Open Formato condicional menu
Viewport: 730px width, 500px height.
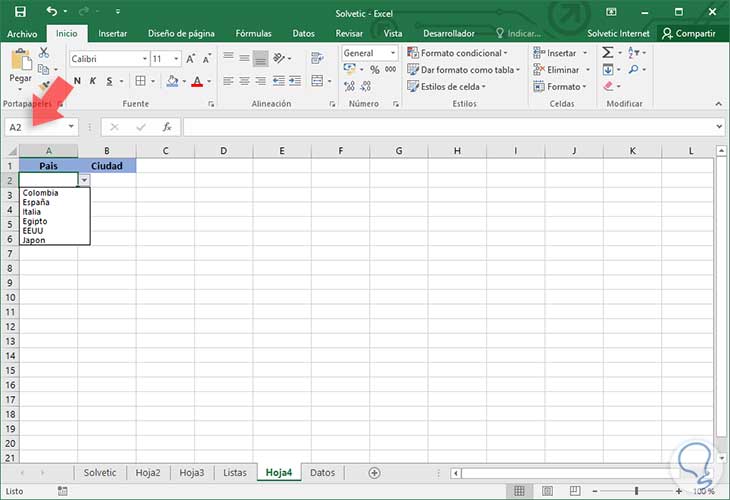click(x=457, y=53)
